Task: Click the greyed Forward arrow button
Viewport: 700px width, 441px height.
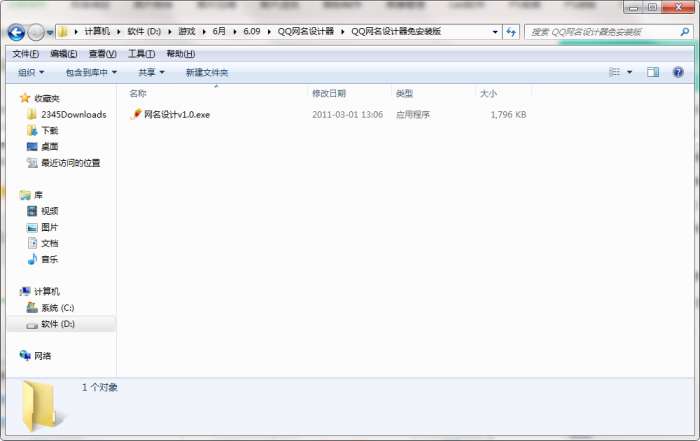Action: click(36, 32)
